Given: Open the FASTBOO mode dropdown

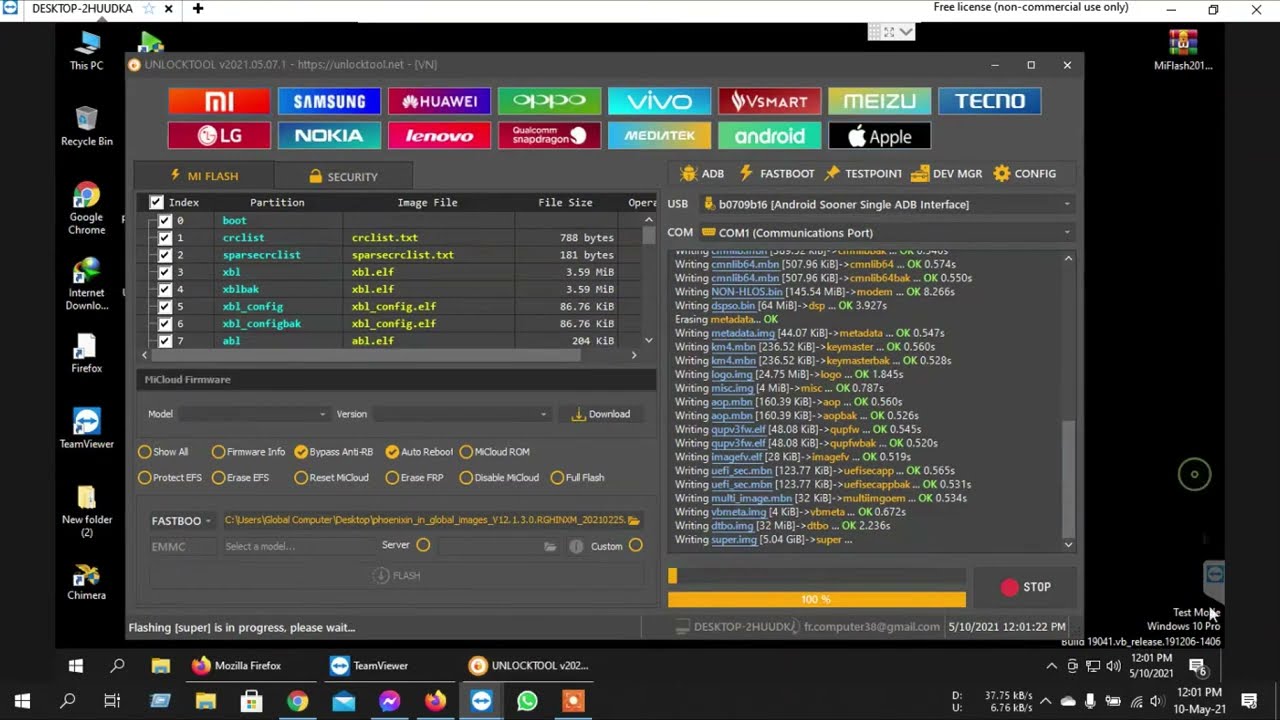Looking at the screenshot, I should 181,521.
